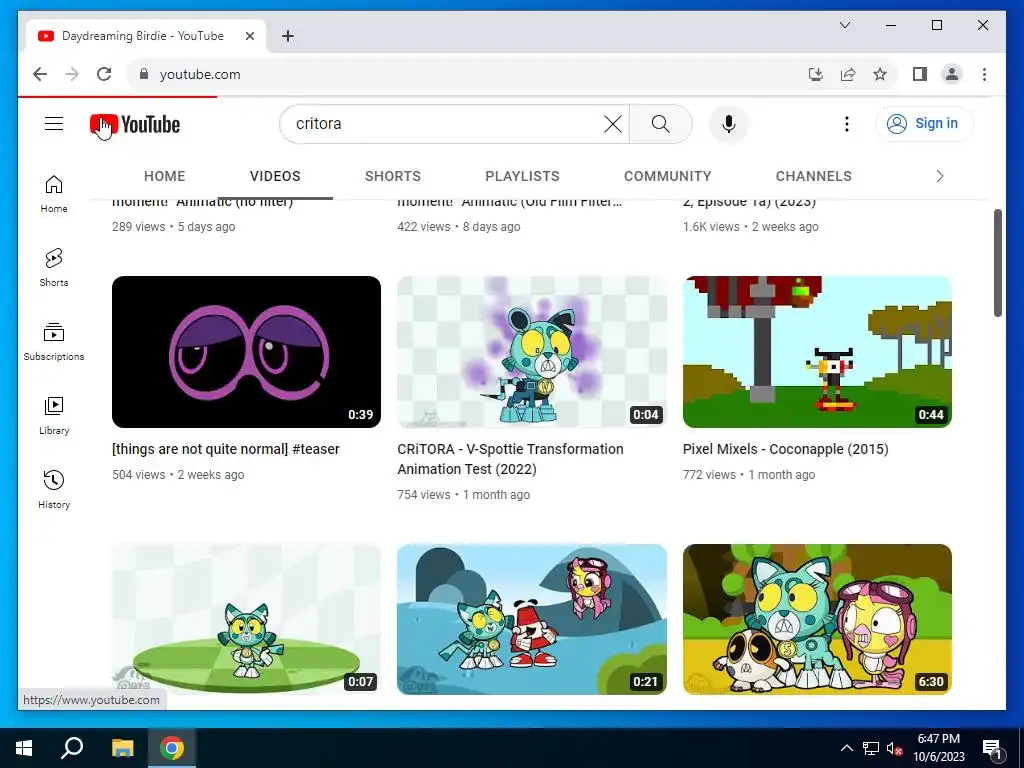Click the install app icon in address bar

(816, 74)
